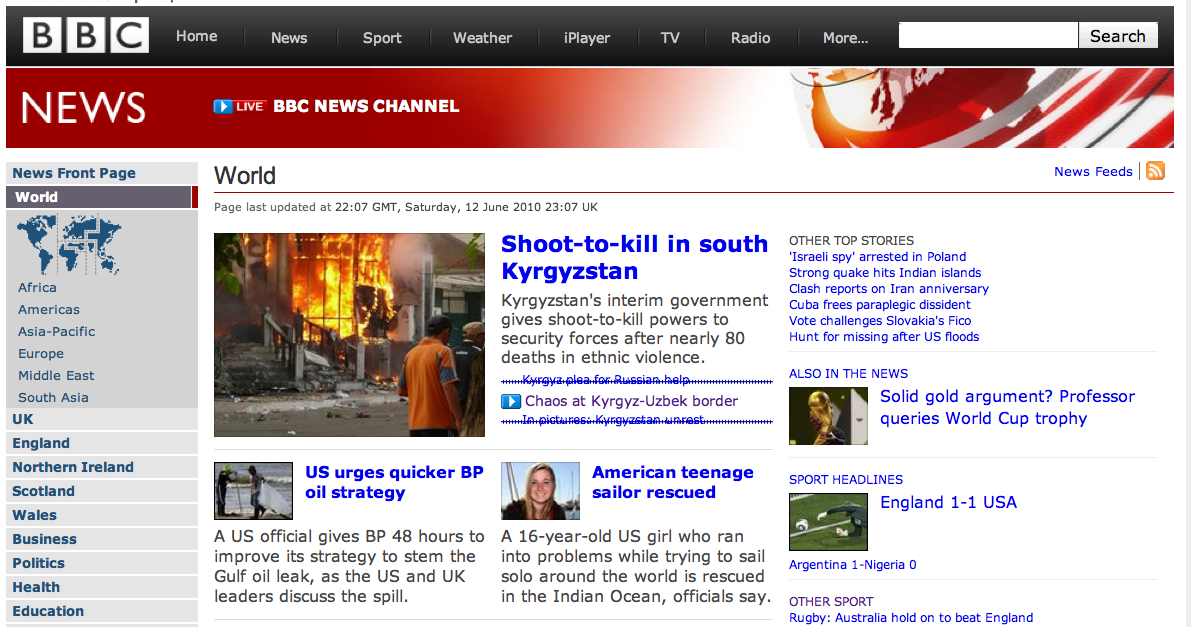Open the Shoot-to-kill in south Kyrgyzstan headline
1191x627 pixels.
point(634,258)
